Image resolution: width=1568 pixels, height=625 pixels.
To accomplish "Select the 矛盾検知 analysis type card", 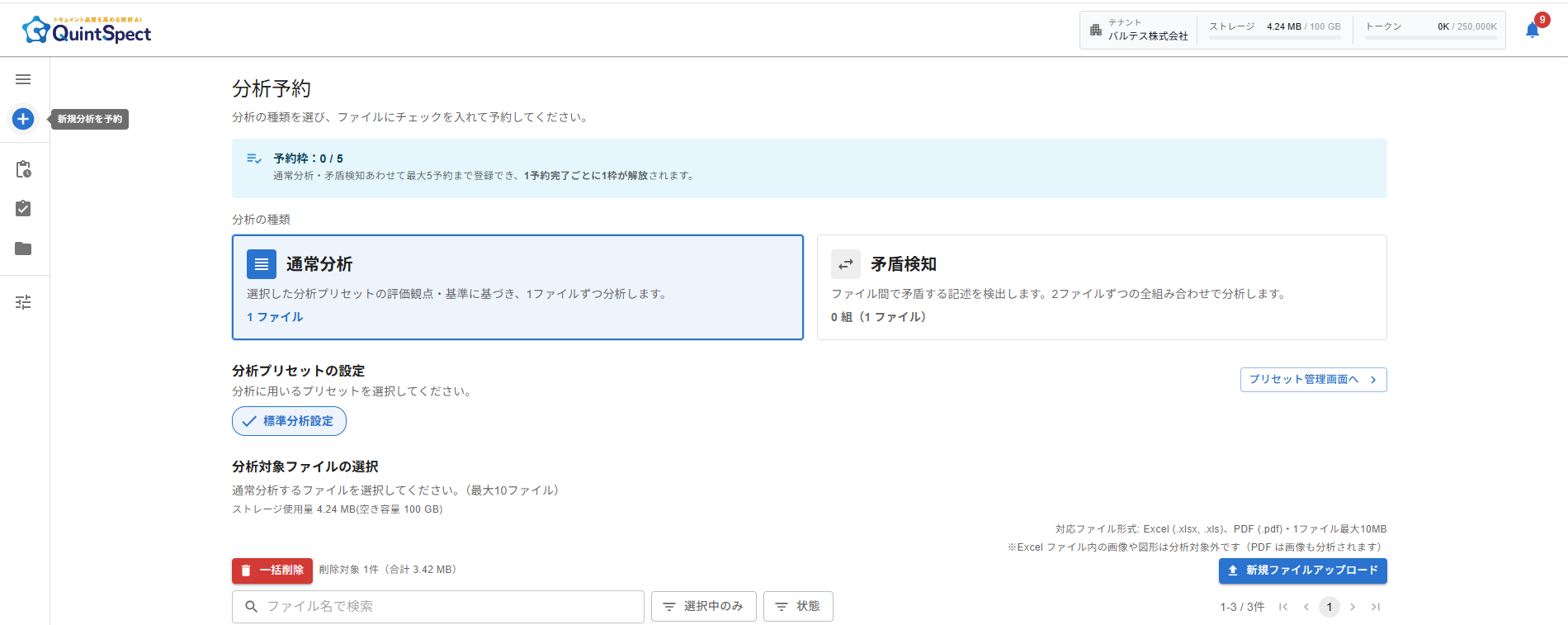I will point(1102,287).
